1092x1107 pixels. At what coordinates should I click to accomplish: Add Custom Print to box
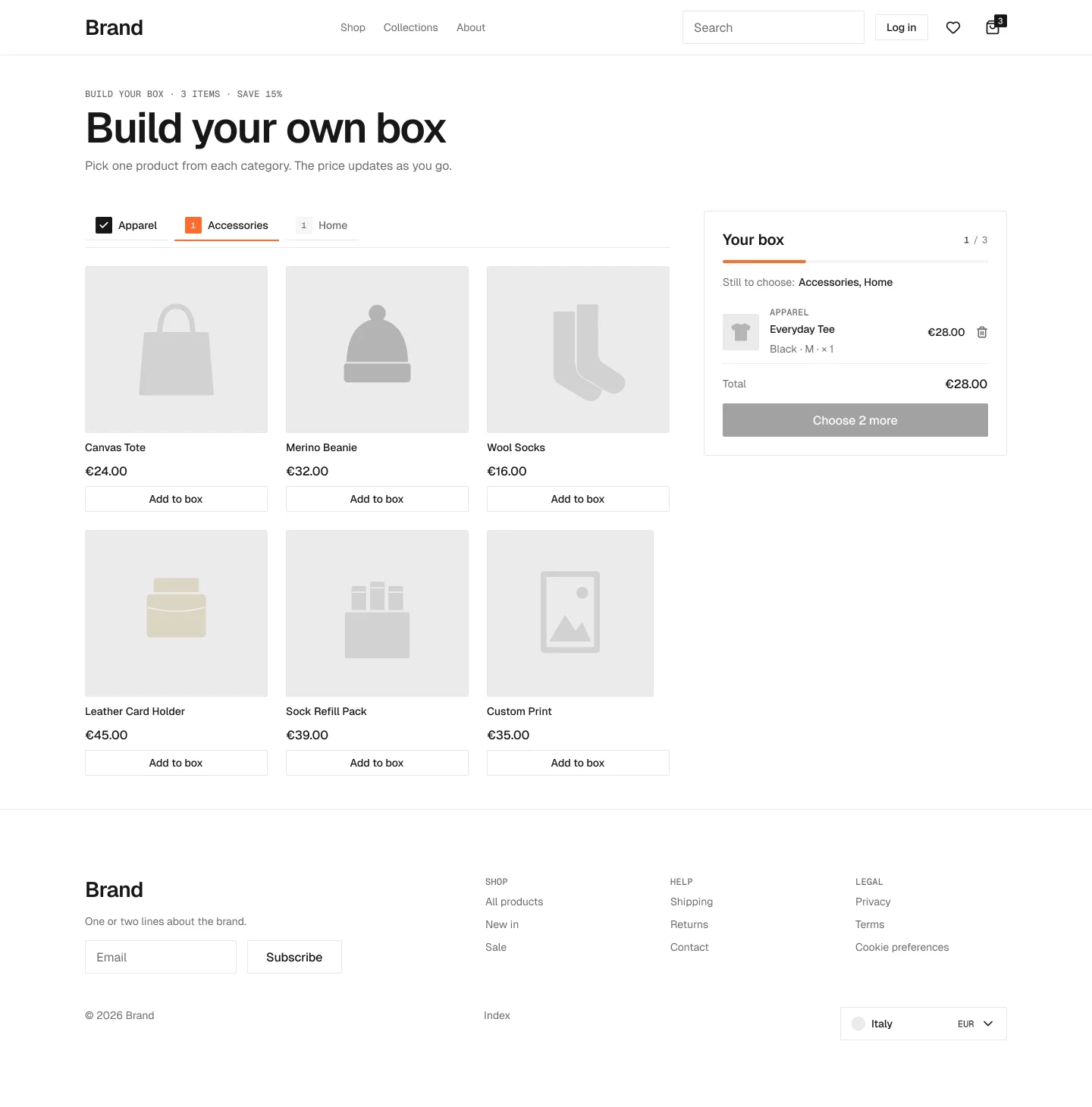(578, 763)
